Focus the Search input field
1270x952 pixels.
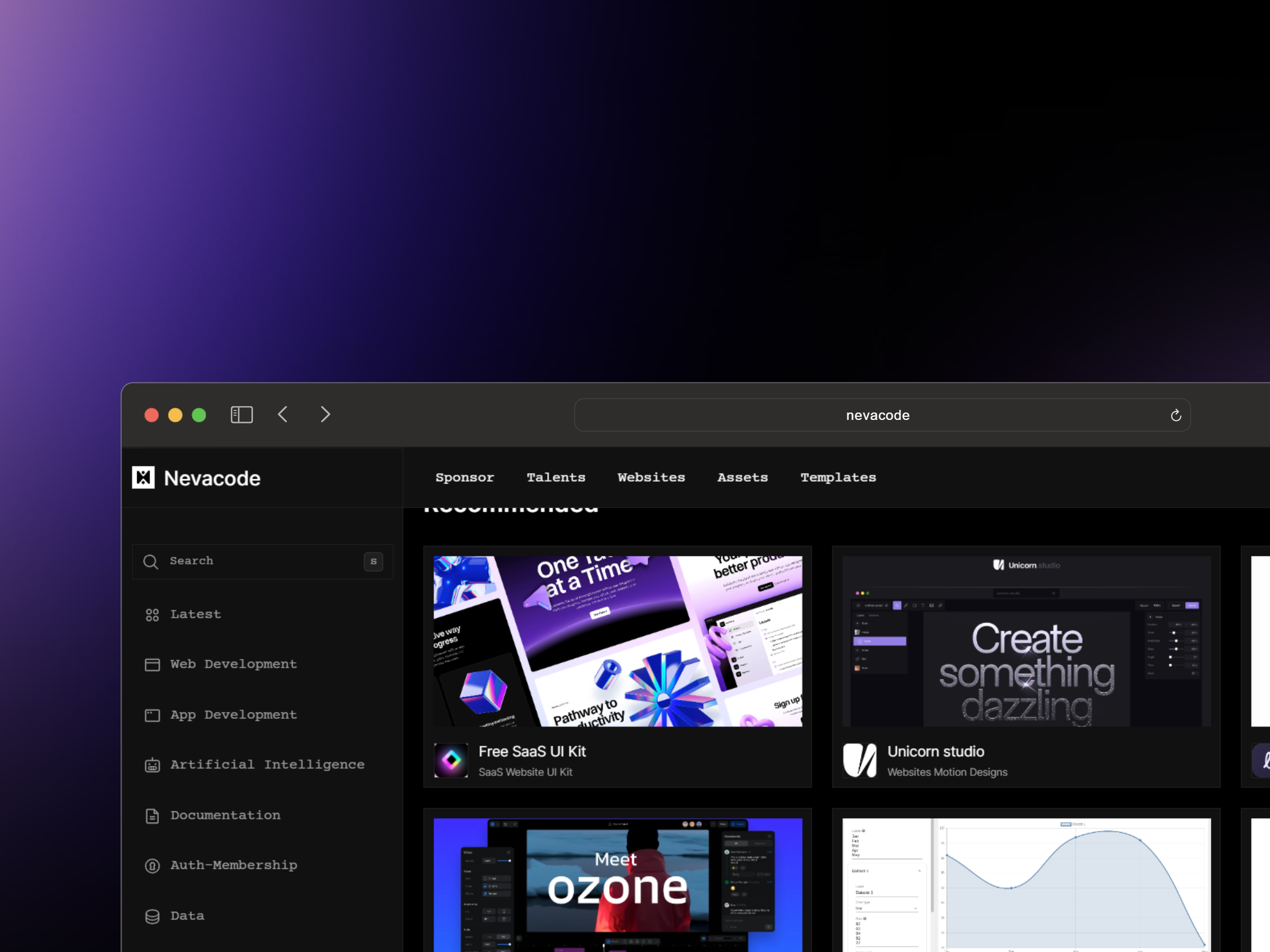click(262, 562)
